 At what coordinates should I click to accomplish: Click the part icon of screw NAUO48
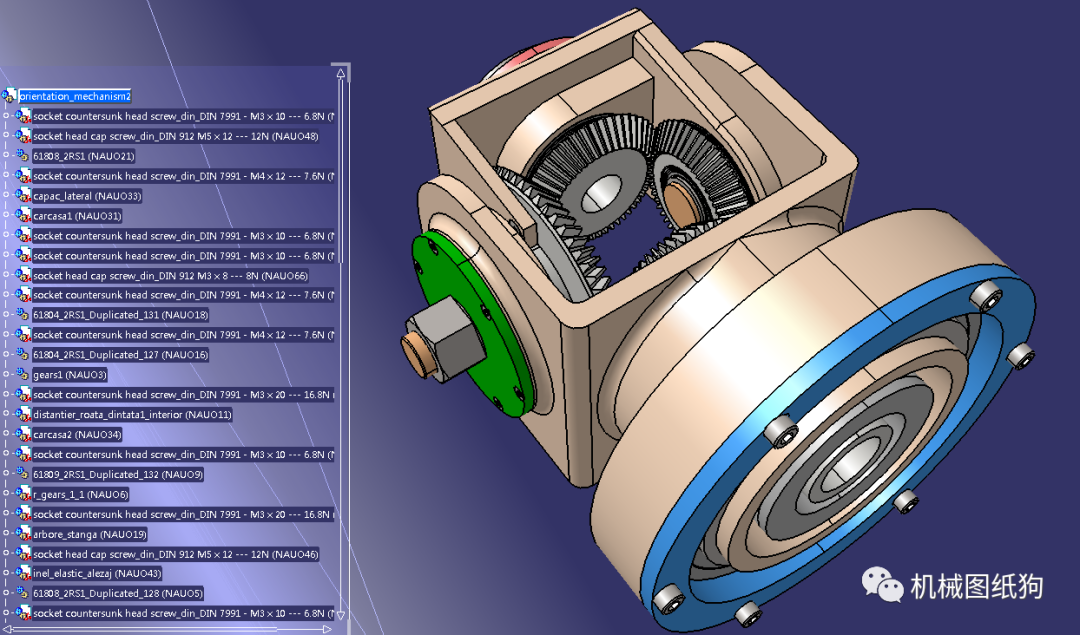coord(23,136)
